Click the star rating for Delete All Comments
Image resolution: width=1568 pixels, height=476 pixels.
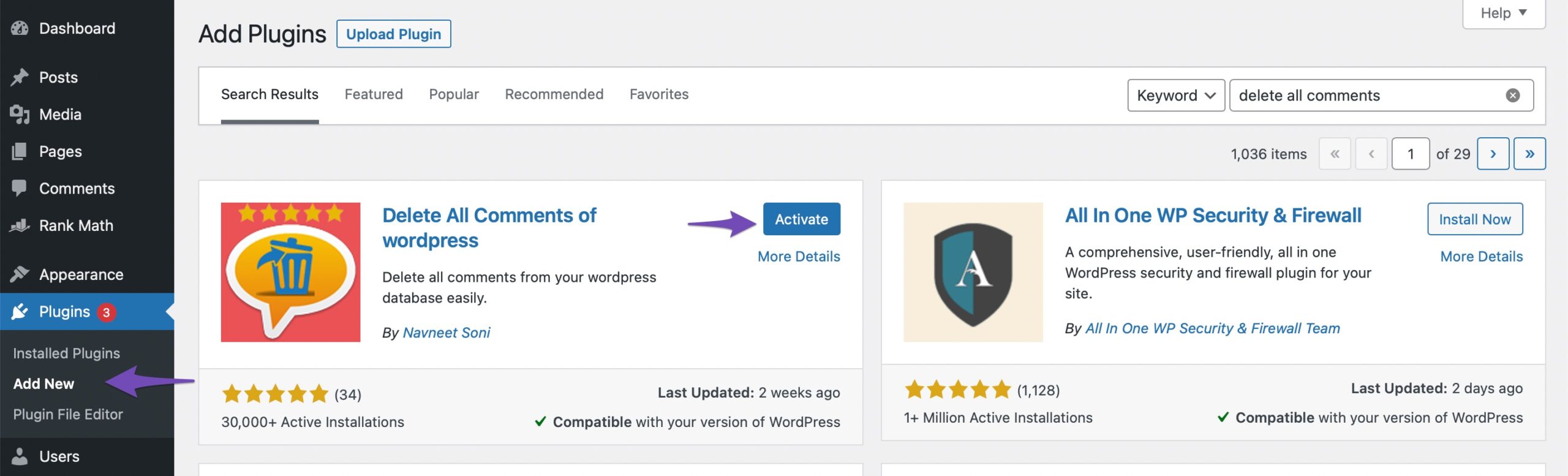point(275,394)
